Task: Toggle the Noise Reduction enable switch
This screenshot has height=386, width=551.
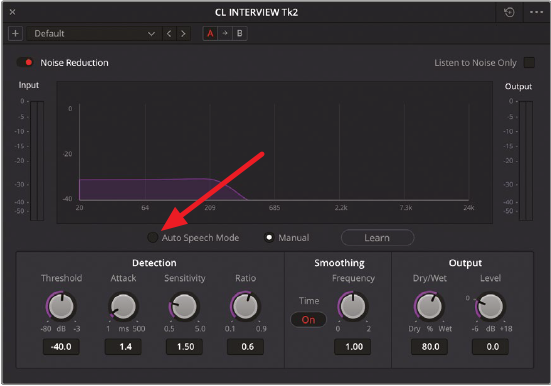Action: 25,63
